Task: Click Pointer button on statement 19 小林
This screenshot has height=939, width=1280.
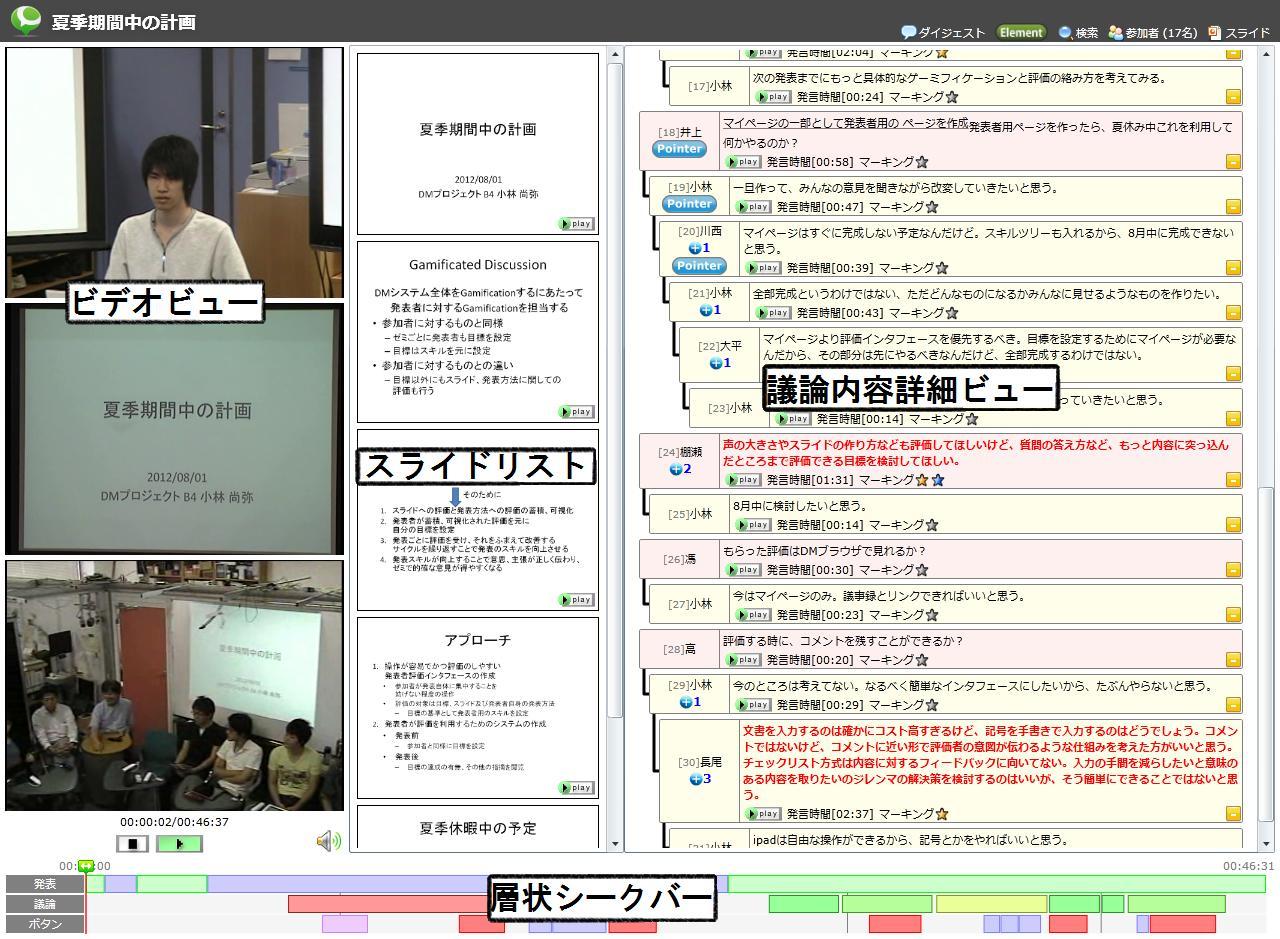Action: point(689,204)
